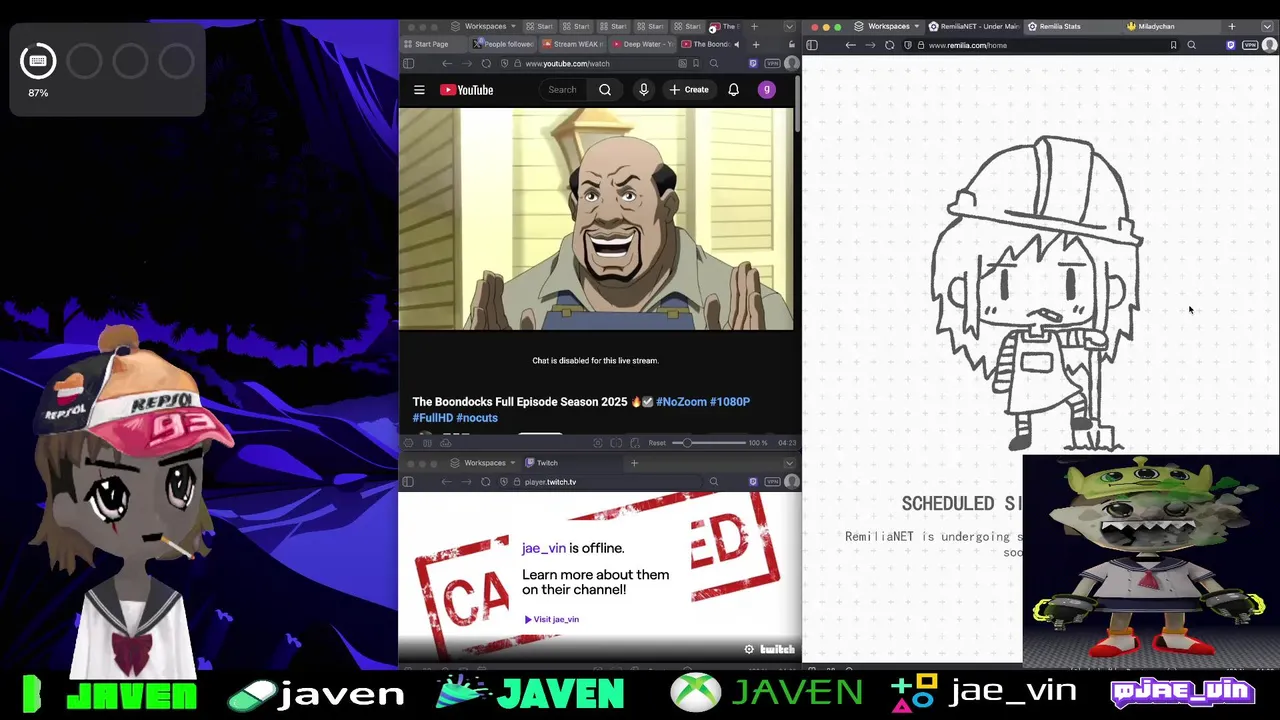Switch to 'Deep Water' YouTube tab
This screenshot has width=1280, height=720.
(x=642, y=44)
